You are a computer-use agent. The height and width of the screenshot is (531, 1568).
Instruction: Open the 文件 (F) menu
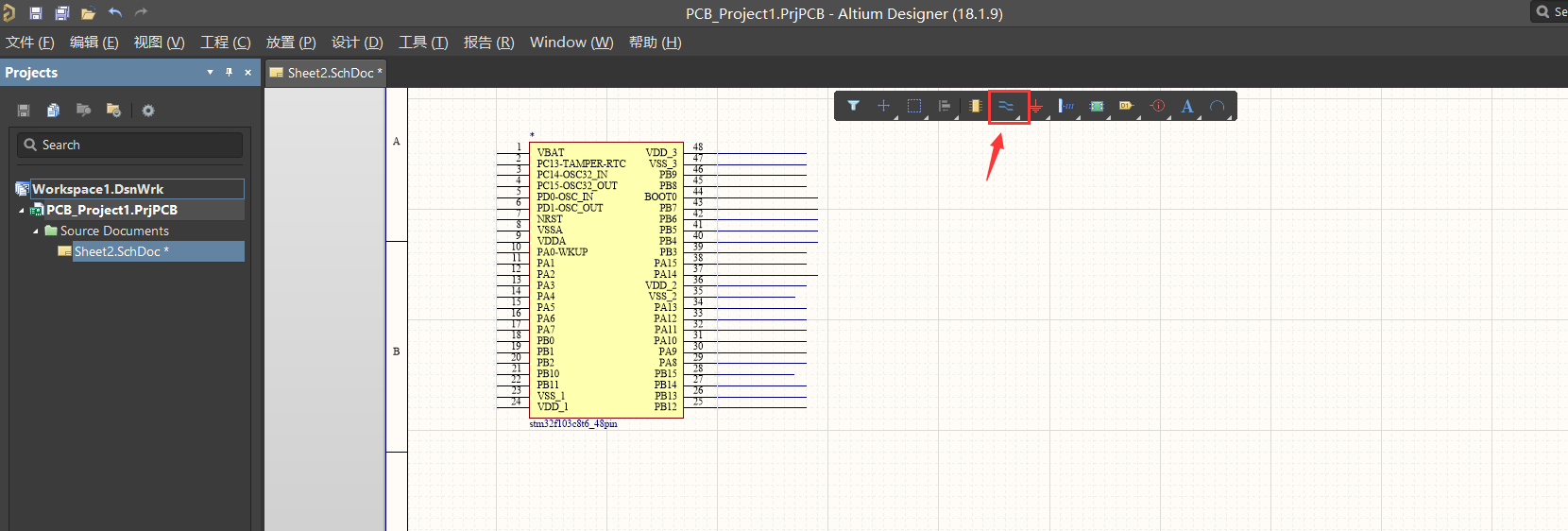[30, 43]
